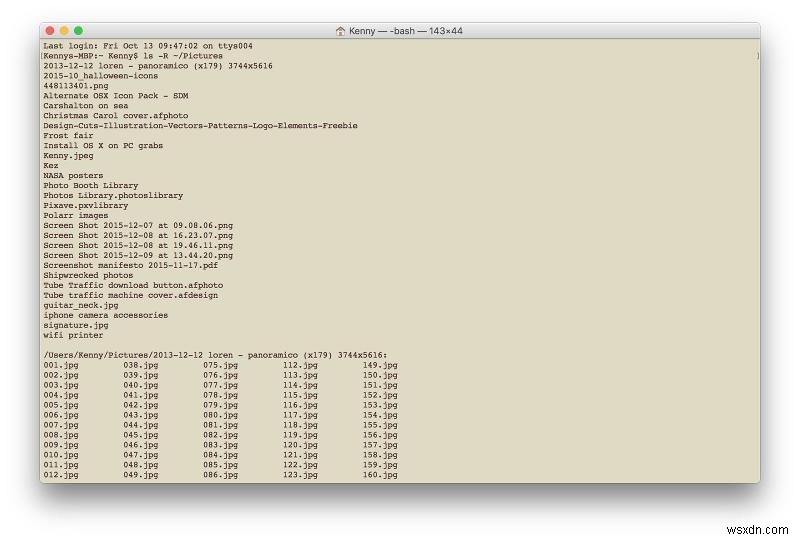Click the green zoom window button
Viewport: 800px width, 540px height.
pyautogui.click(x=79, y=31)
